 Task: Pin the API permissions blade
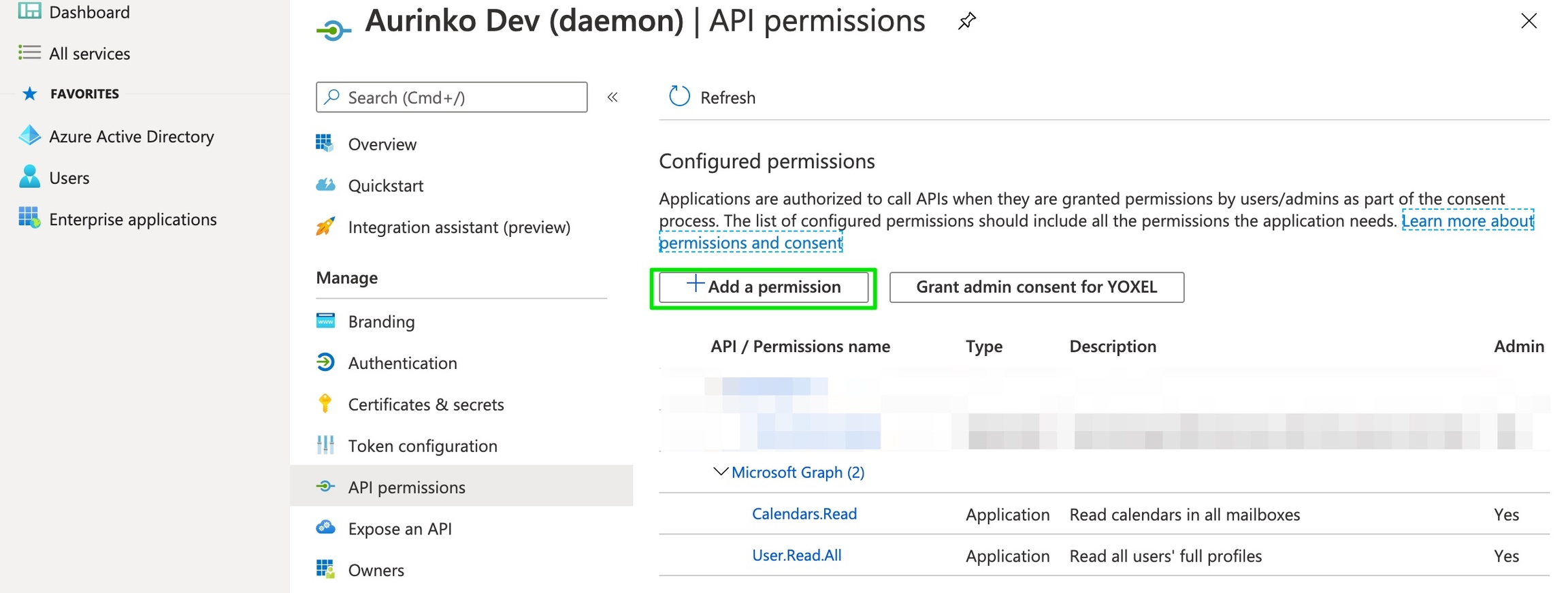pos(966,21)
